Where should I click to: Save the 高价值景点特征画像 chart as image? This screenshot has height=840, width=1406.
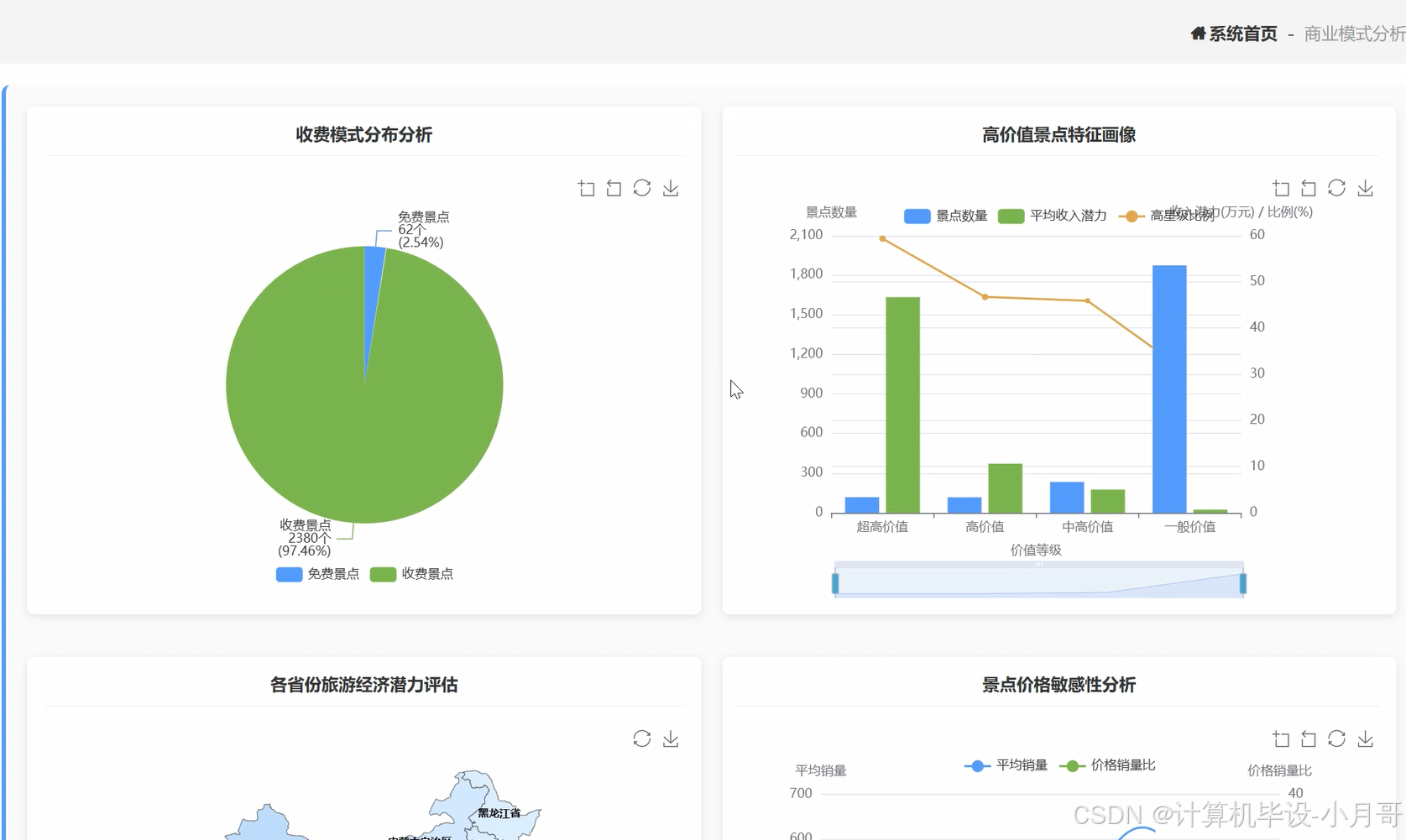(x=1366, y=188)
